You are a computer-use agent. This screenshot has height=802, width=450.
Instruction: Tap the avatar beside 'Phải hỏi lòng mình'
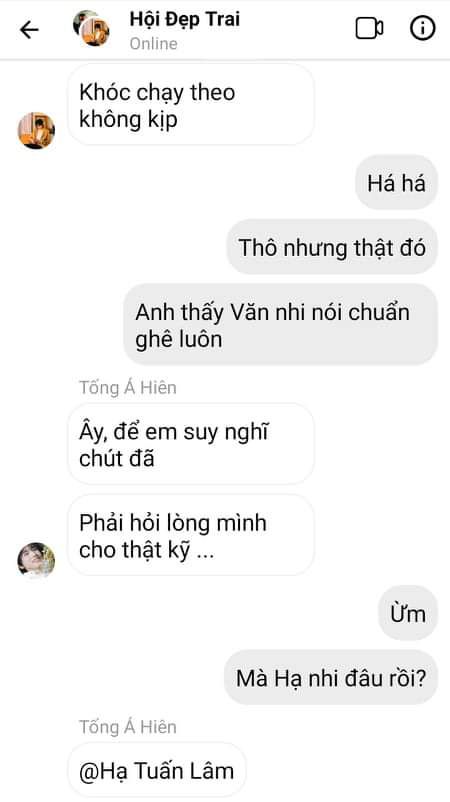36,561
